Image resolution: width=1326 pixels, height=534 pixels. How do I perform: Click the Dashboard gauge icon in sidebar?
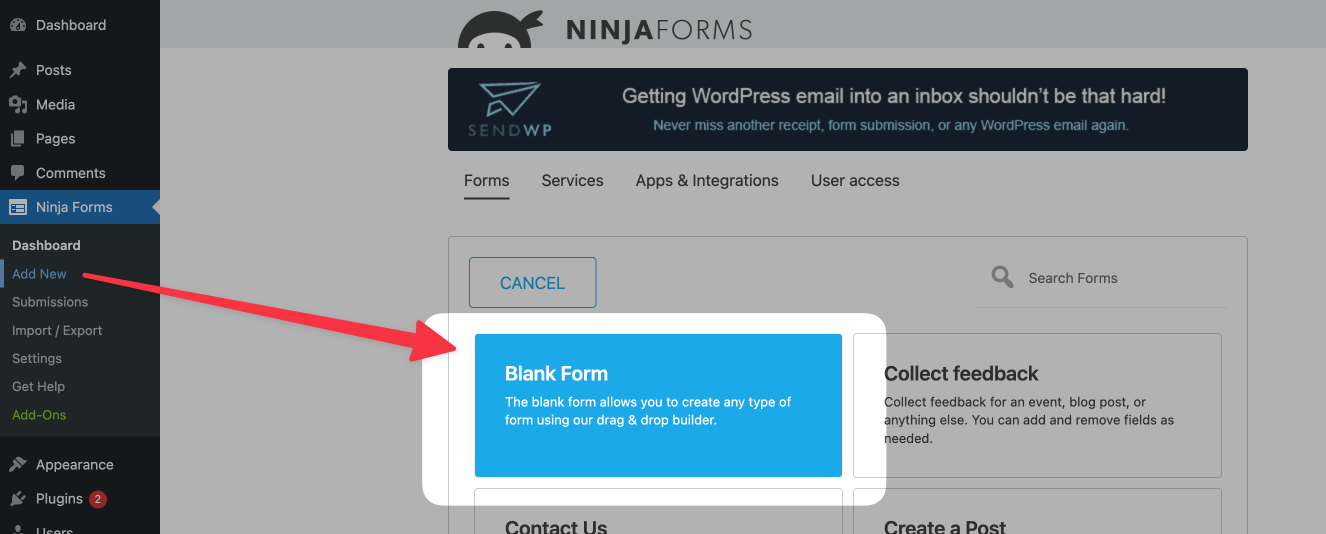18,25
